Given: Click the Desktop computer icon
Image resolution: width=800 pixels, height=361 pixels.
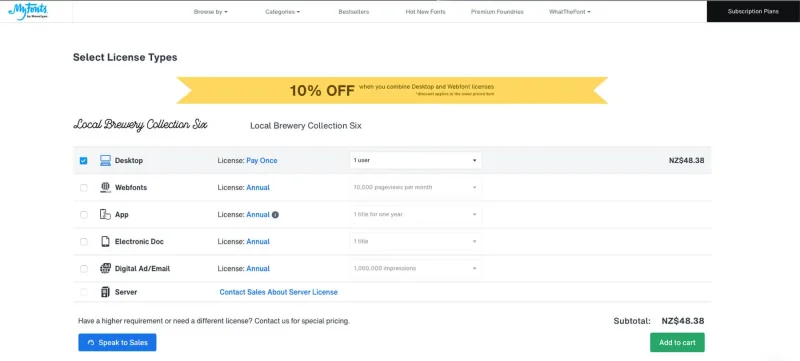Looking at the screenshot, I should pos(105,161).
